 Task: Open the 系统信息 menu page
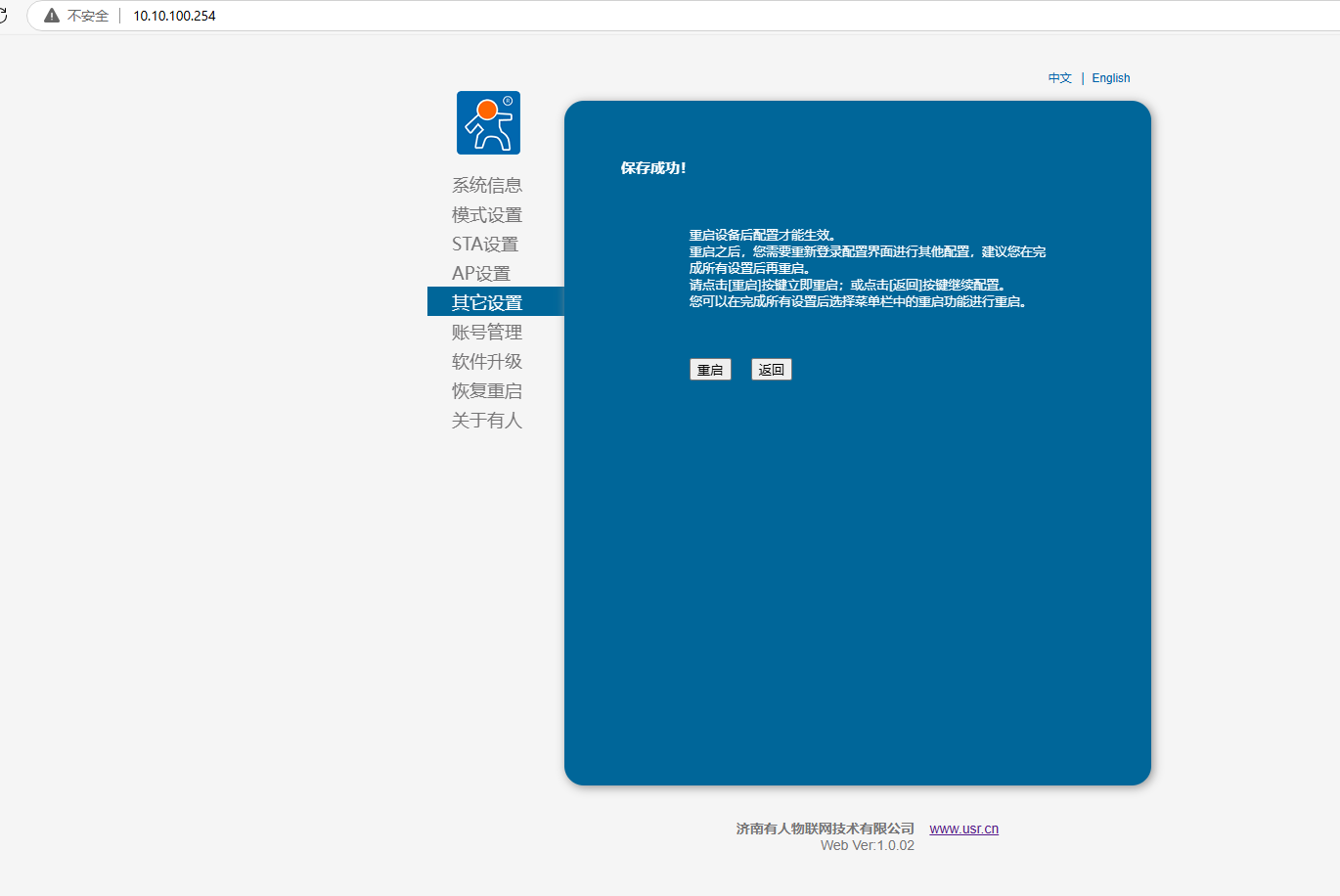pos(486,185)
